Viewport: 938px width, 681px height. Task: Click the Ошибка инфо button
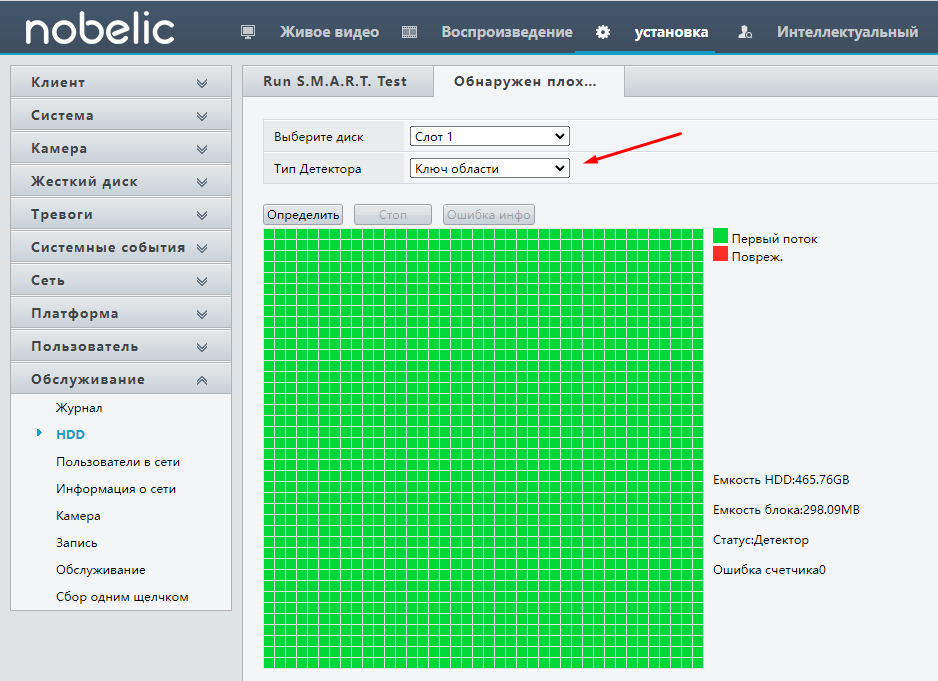[489, 215]
